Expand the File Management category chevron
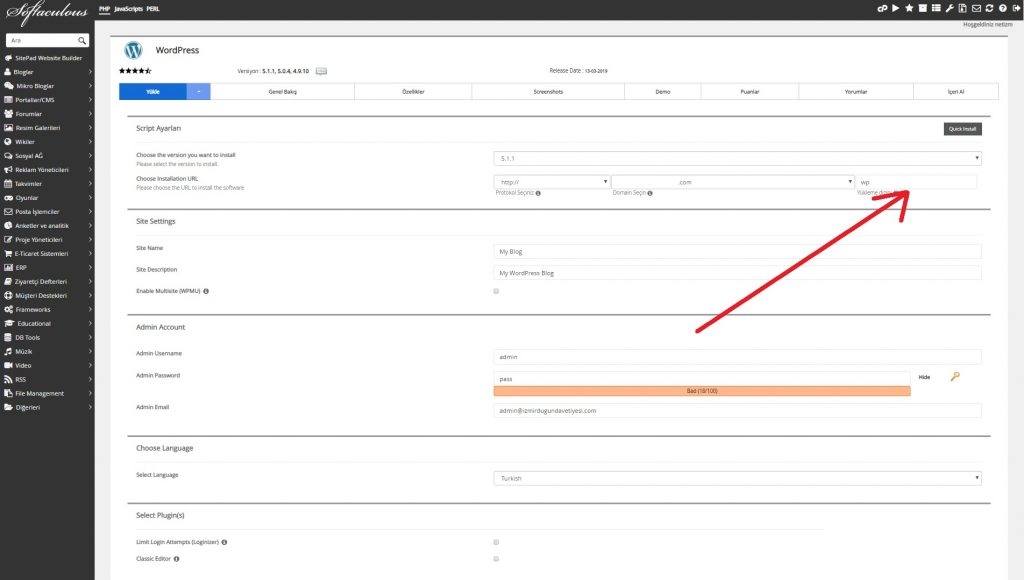 (89, 393)
